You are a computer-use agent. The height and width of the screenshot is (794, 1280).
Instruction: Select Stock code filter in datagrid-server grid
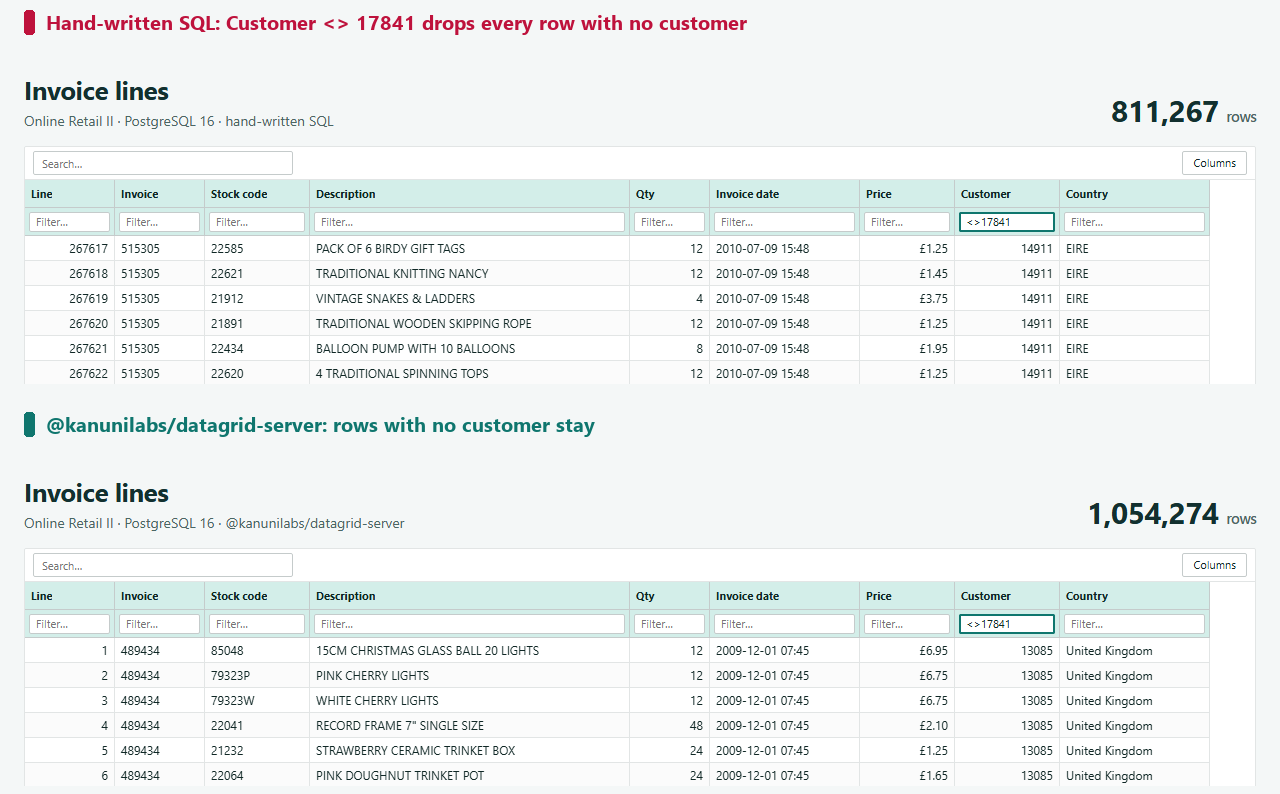(257, 624)
